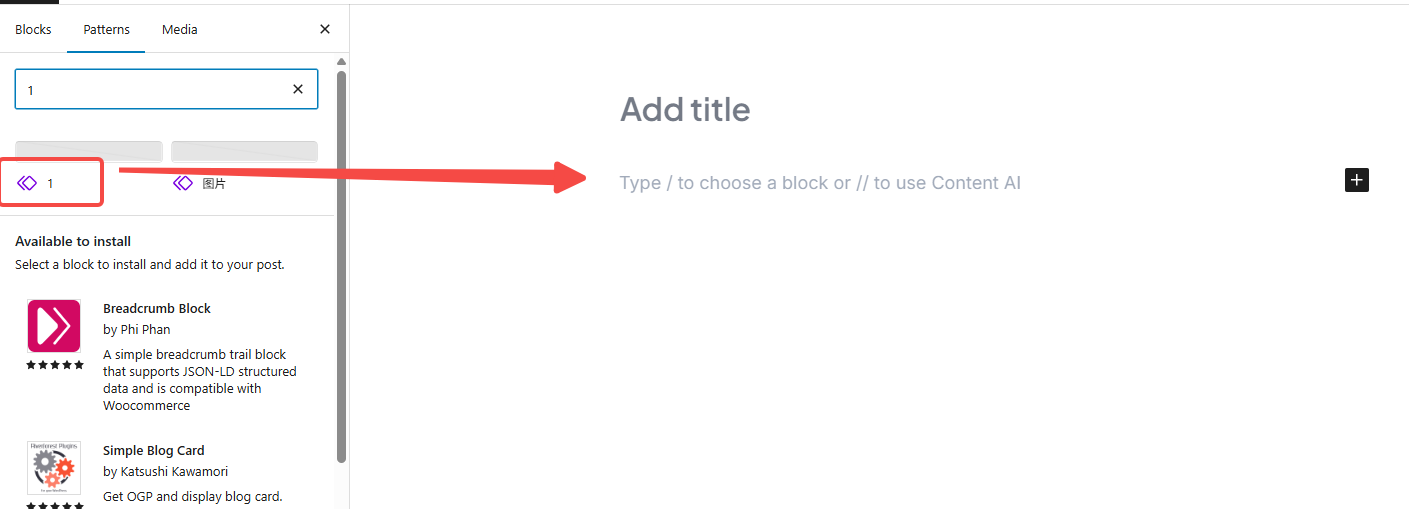Click the synced pattern icon beside "1"
Image resolution: width=1409 pixels, height=509 pixels.
click(x=27, y=183)
